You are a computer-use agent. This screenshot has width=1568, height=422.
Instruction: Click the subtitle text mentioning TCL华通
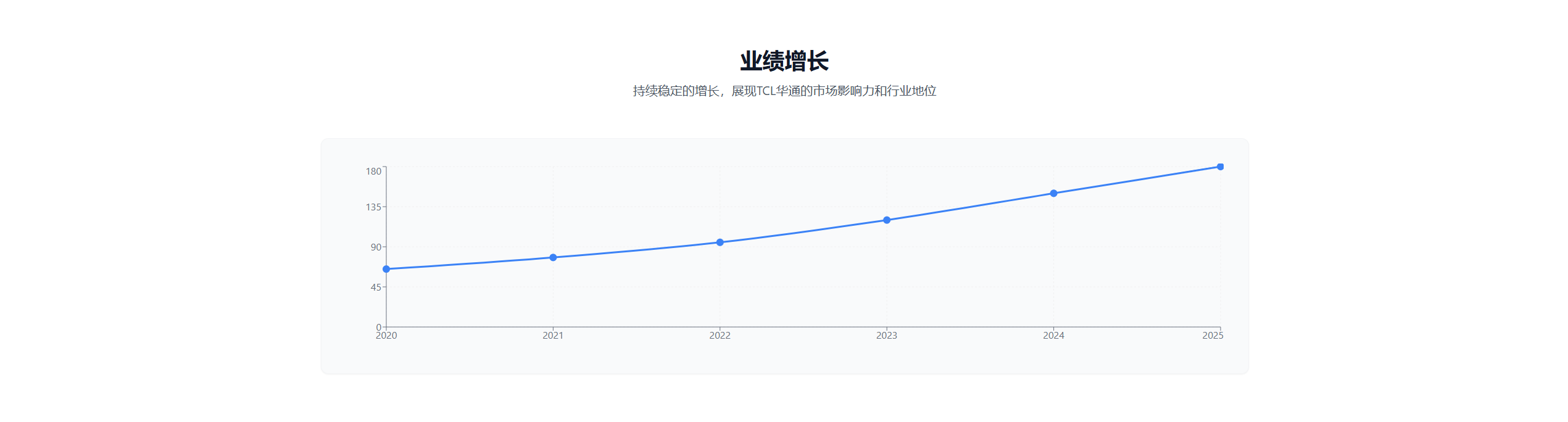tap(784, 91)
